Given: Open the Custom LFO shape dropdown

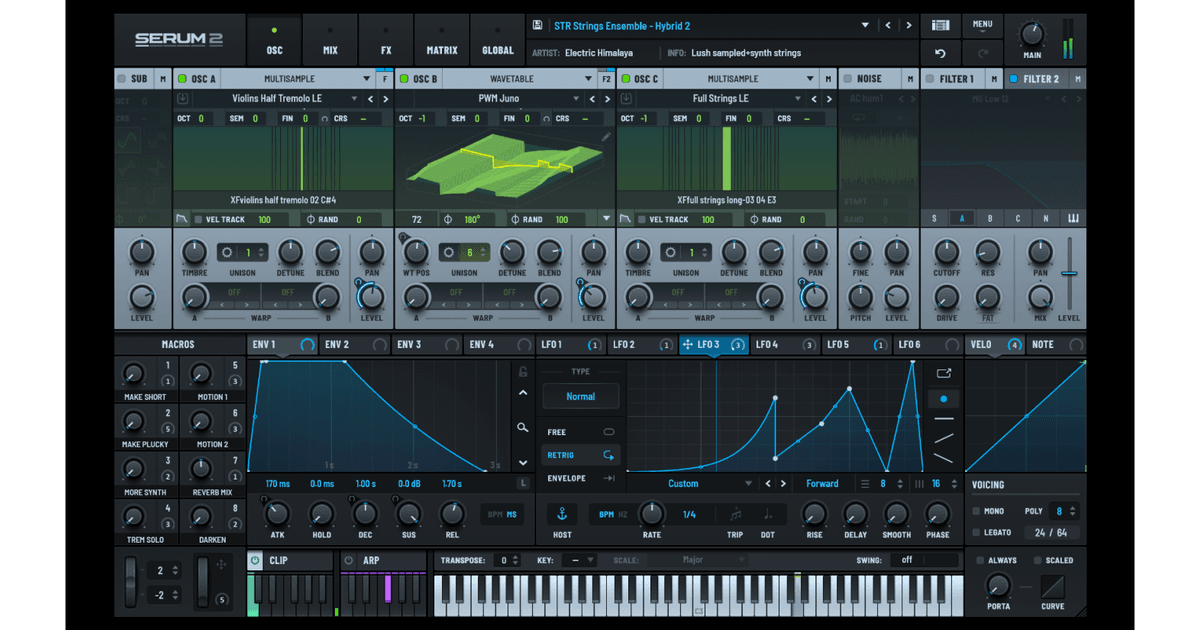Looking at the screenshot, I should (x=700, y=483).
